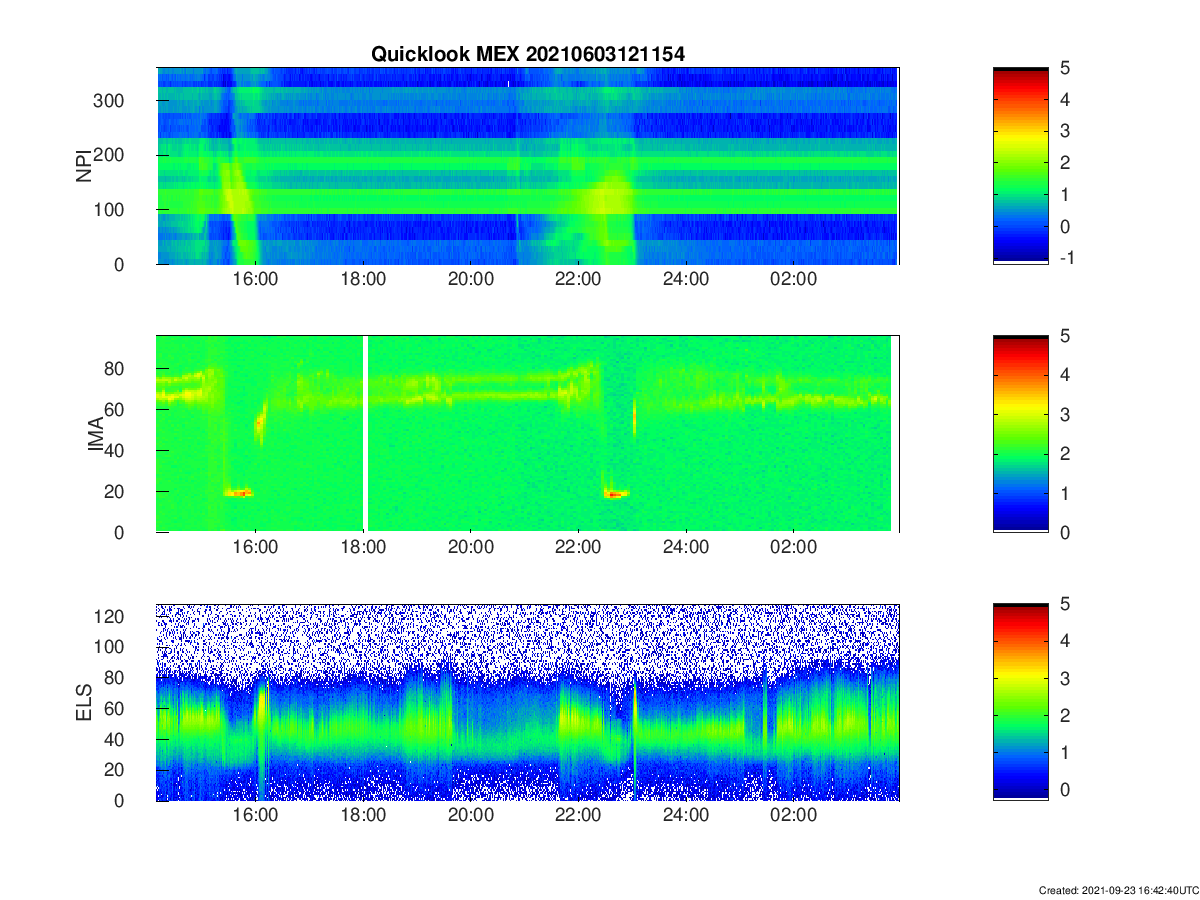The height and width of the screenshot is (900, 1200).
Task: Select the NPI y-axis label
Action: pos(84,165)
